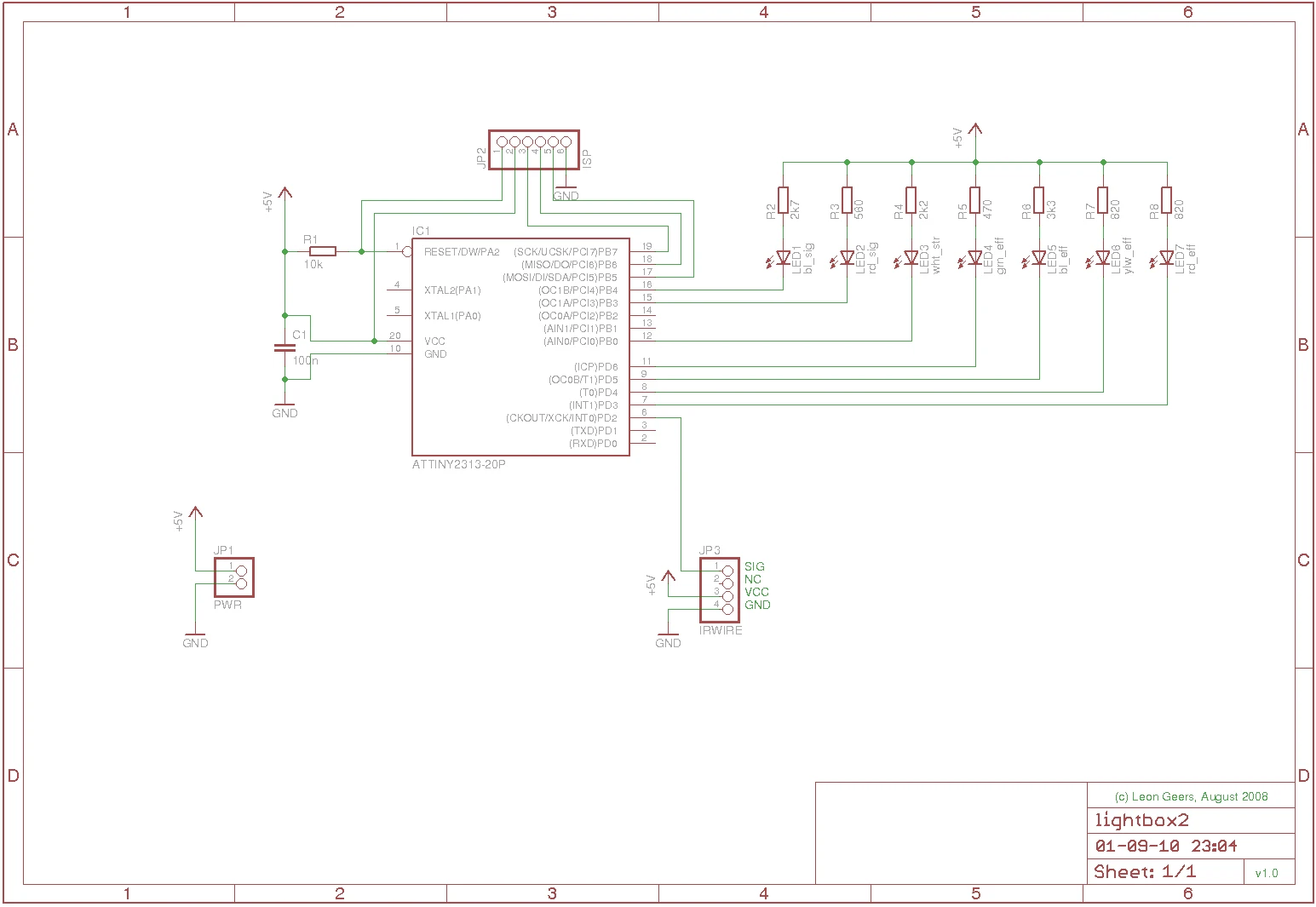Click the +5V supply arrow above LED resistors
1316x907 pixels.
point(975,131)
